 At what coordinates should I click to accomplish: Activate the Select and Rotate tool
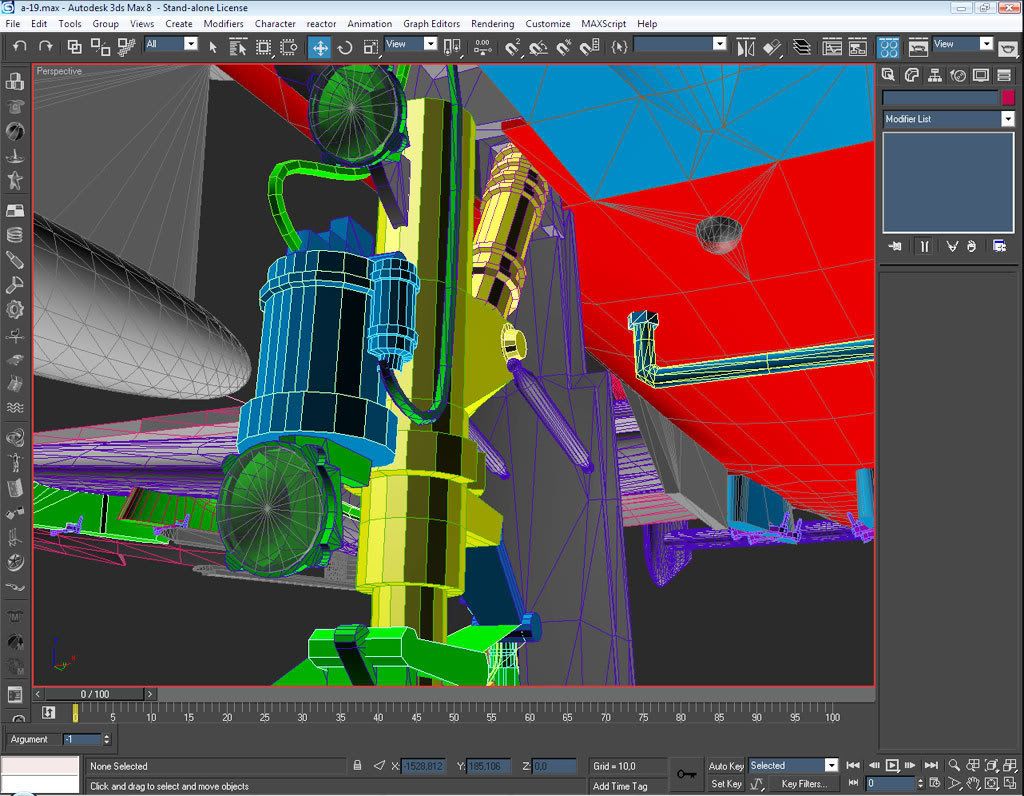345,47
